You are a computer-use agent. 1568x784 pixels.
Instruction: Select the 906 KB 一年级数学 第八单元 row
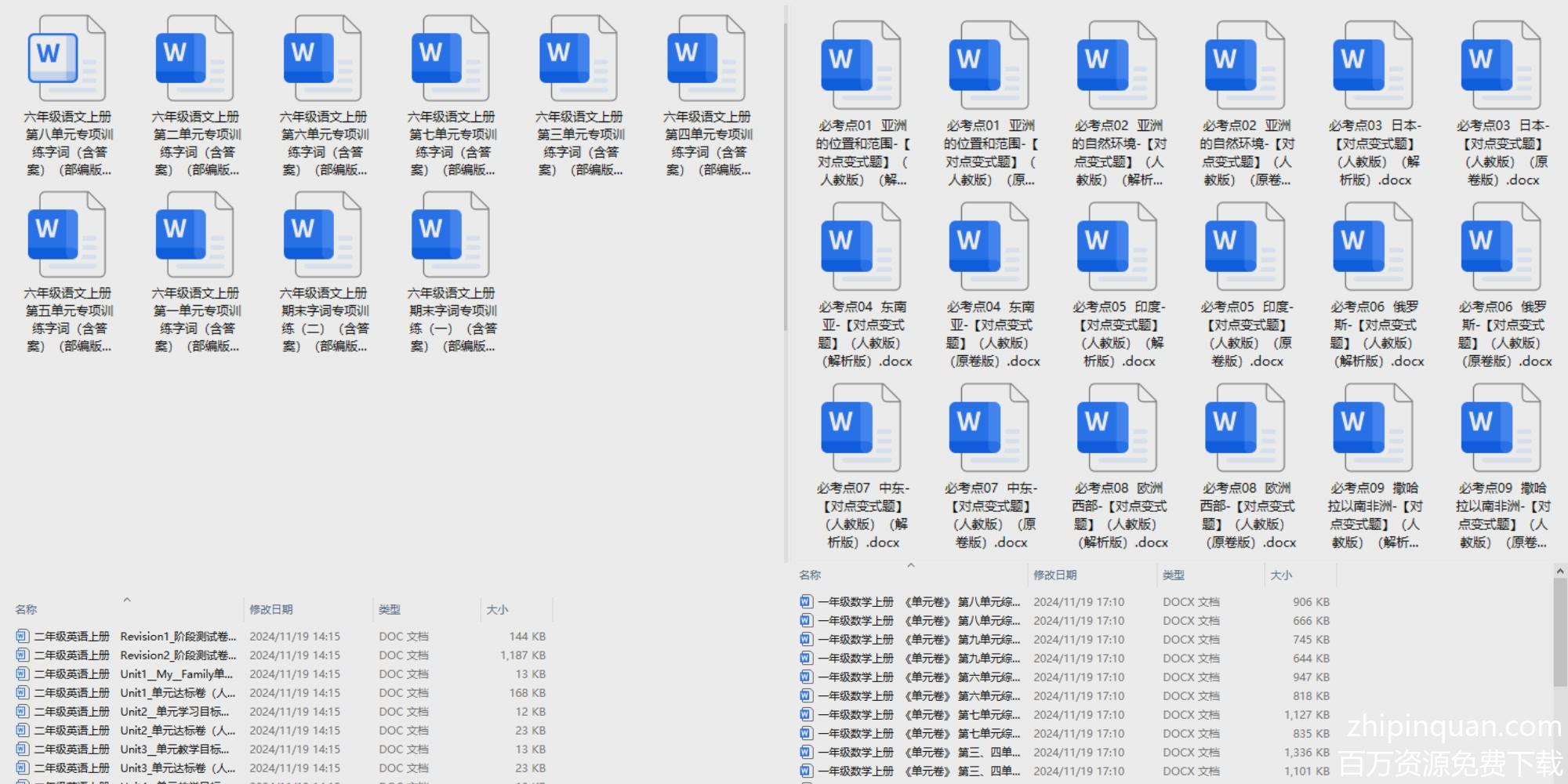click(x=917, y=602)
